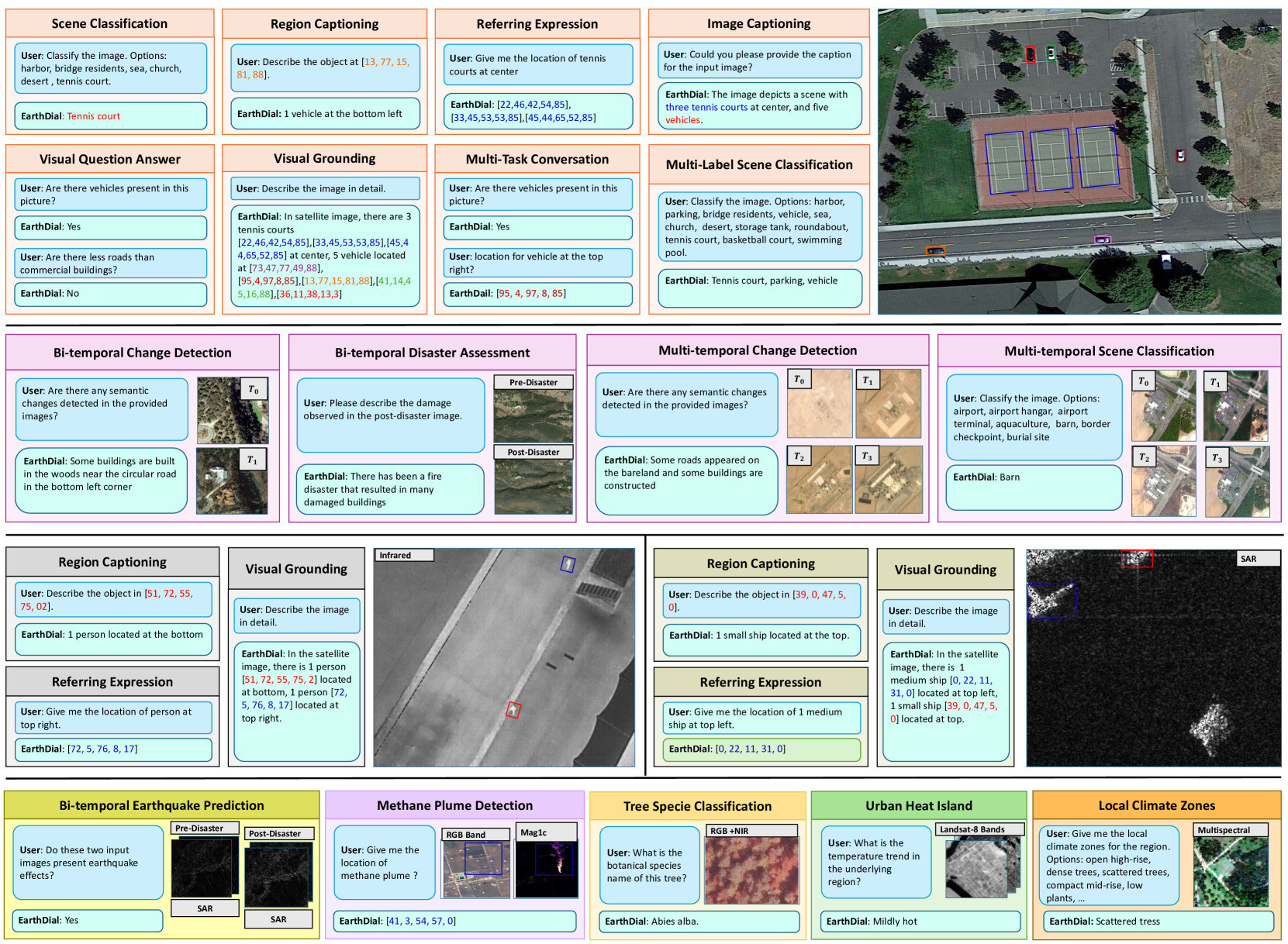Click the Multi-Task Conversation heading
Screen dimensions: 1288x944
537,159
